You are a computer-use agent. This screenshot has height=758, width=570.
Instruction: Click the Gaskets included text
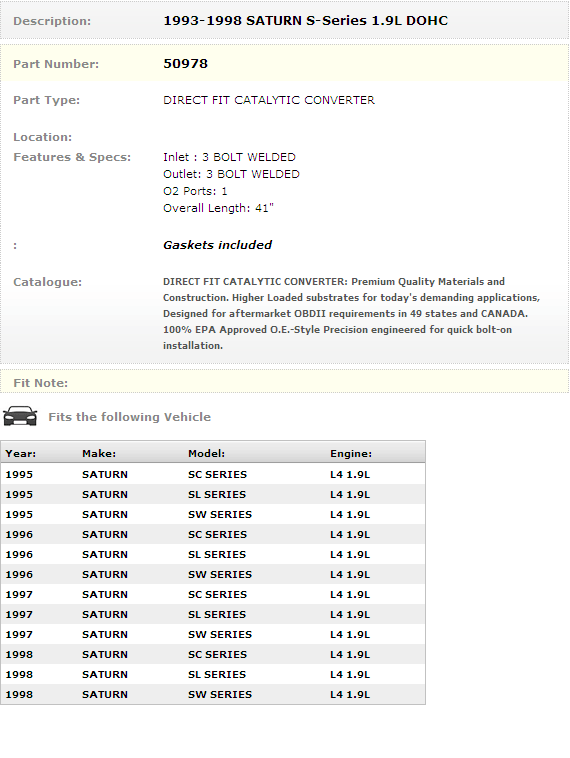(x=218, y=245)
